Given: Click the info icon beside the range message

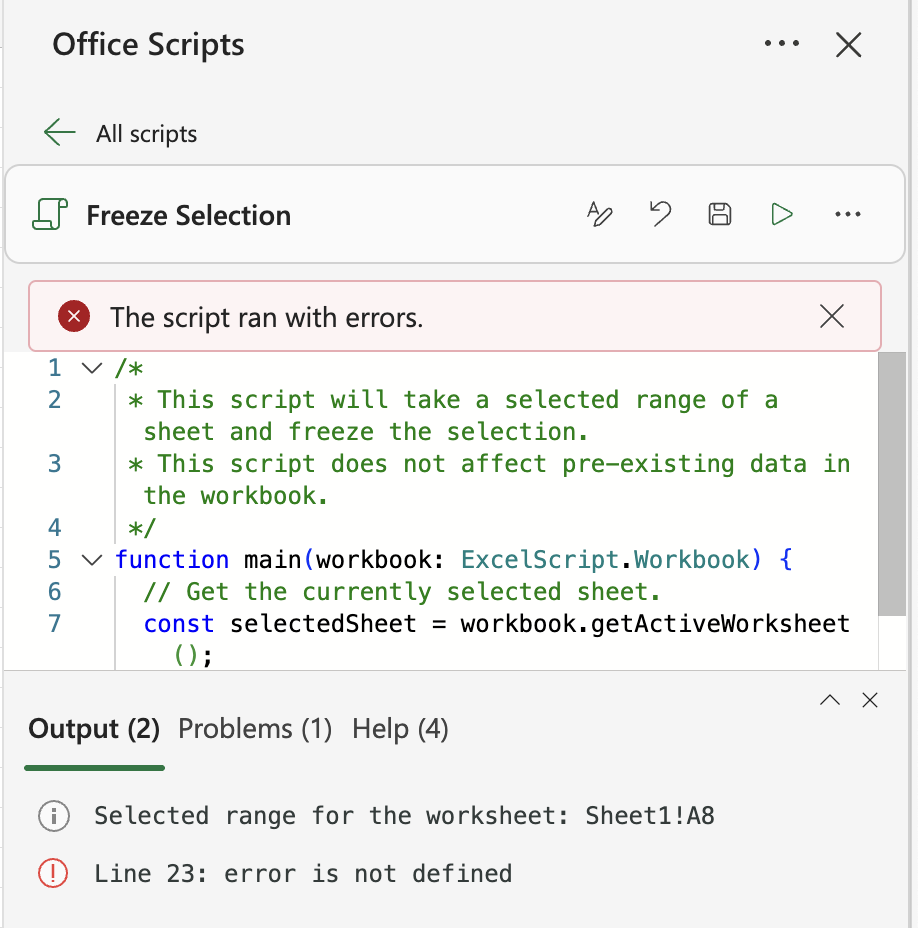Looking at the screenshot, I should click(x=53, y=816).
